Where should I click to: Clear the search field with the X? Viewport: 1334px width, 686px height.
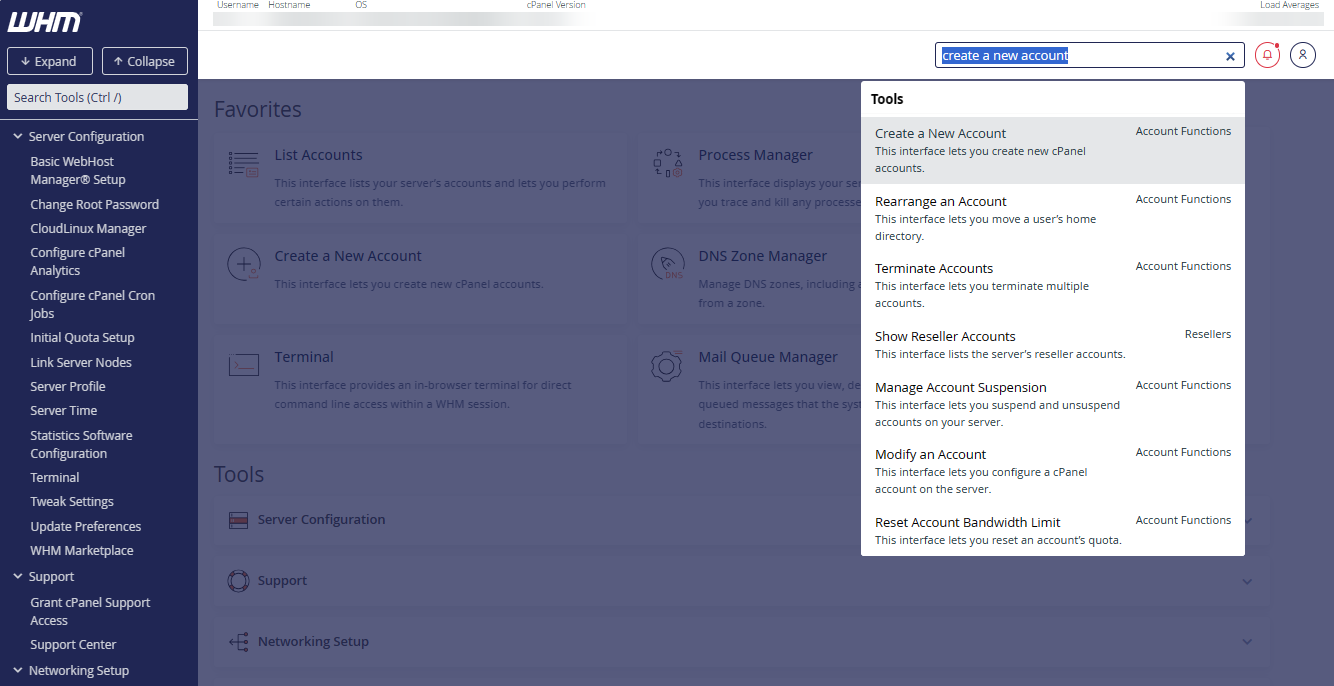(1230, 56)
